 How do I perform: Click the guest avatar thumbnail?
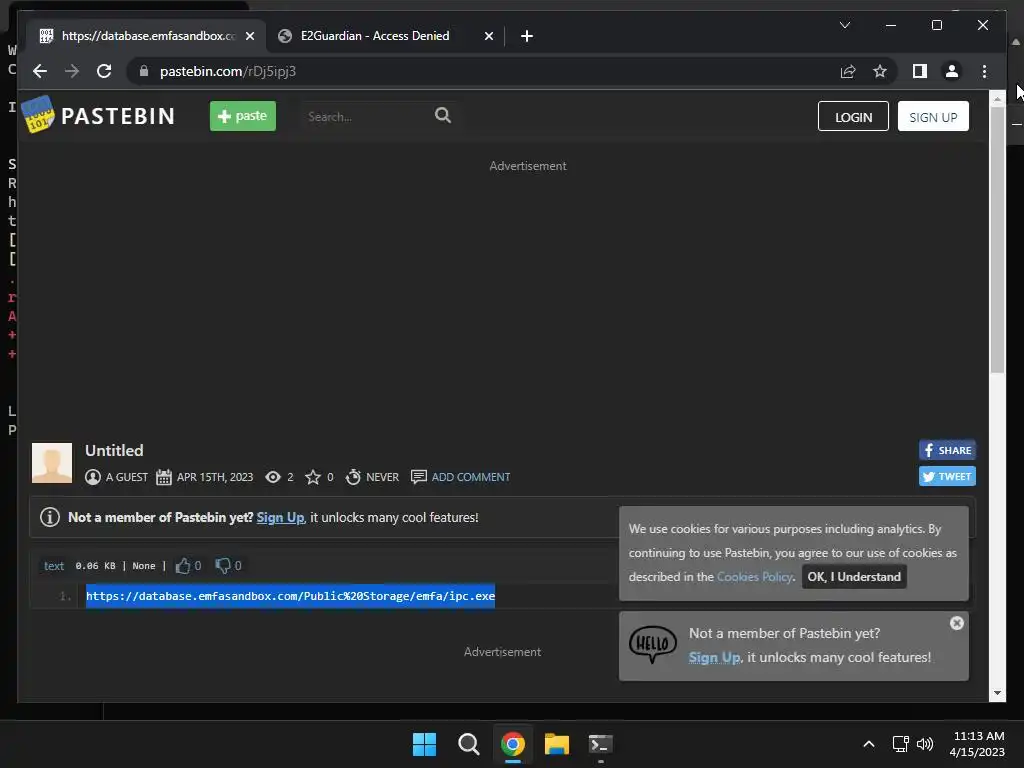point(52,463)
